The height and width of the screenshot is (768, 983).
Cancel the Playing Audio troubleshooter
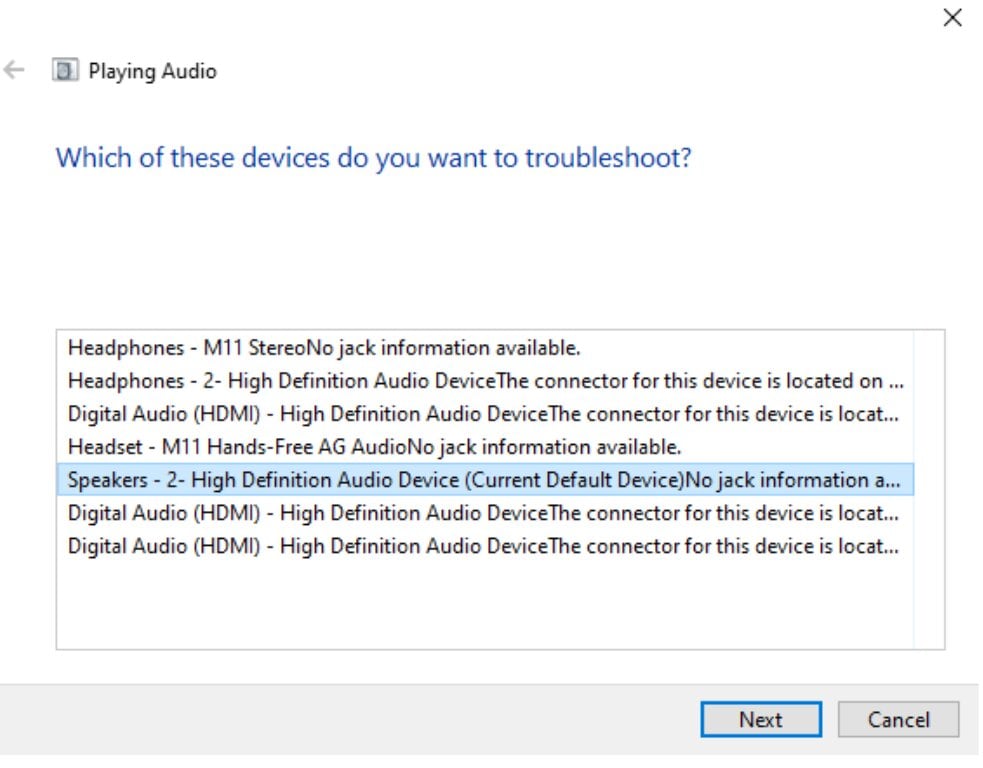pos(898,719)
